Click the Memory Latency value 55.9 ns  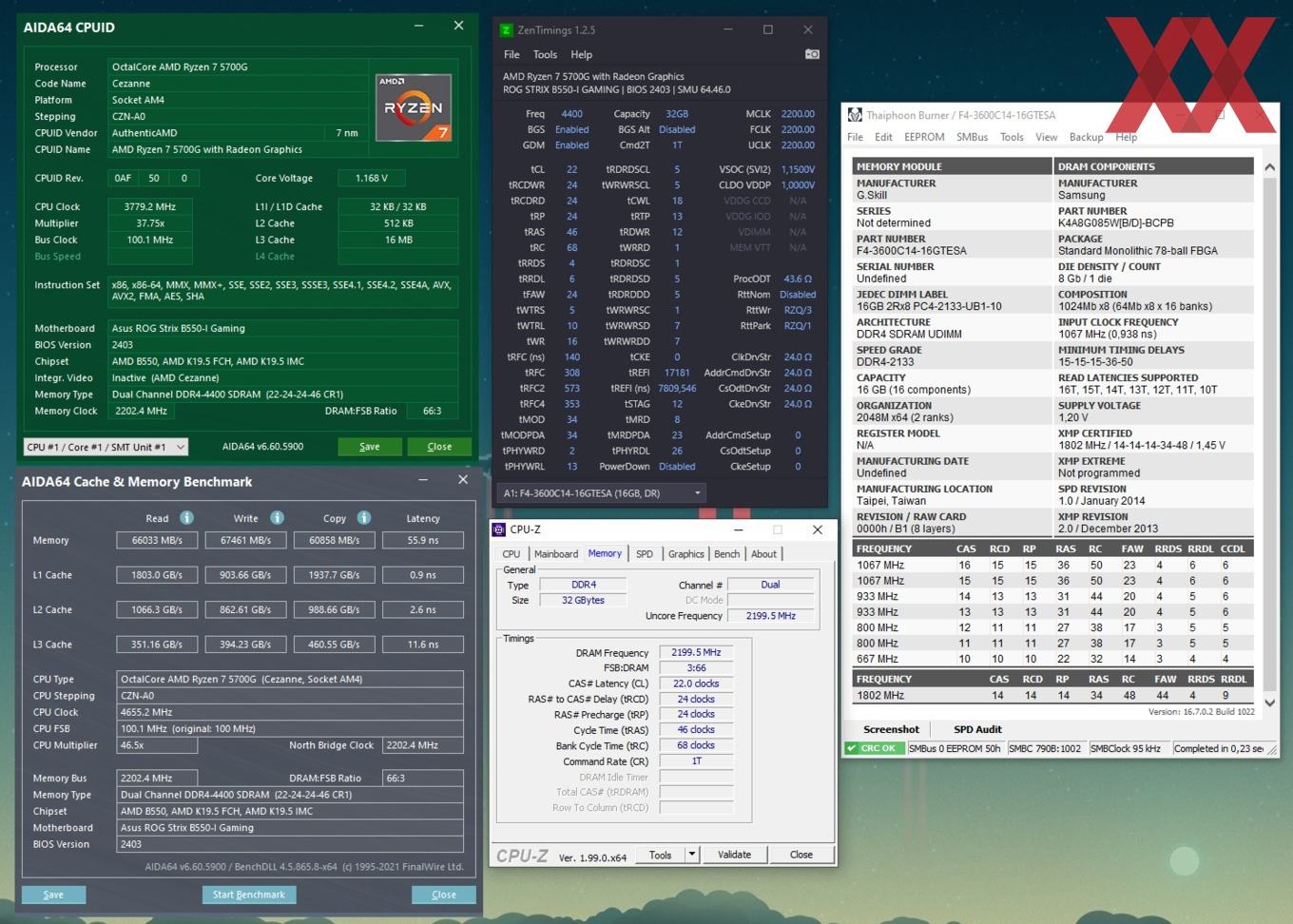pos(423,540)
